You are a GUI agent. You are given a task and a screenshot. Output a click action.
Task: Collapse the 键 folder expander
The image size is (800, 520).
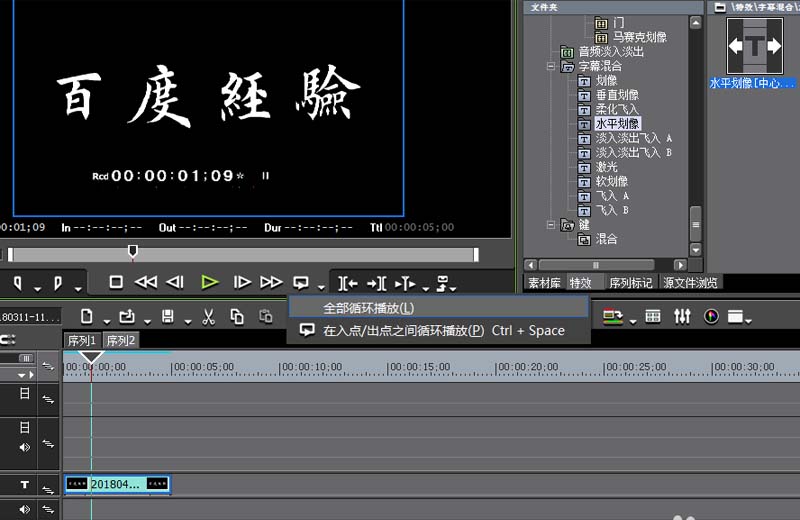[x=551, y=224]
